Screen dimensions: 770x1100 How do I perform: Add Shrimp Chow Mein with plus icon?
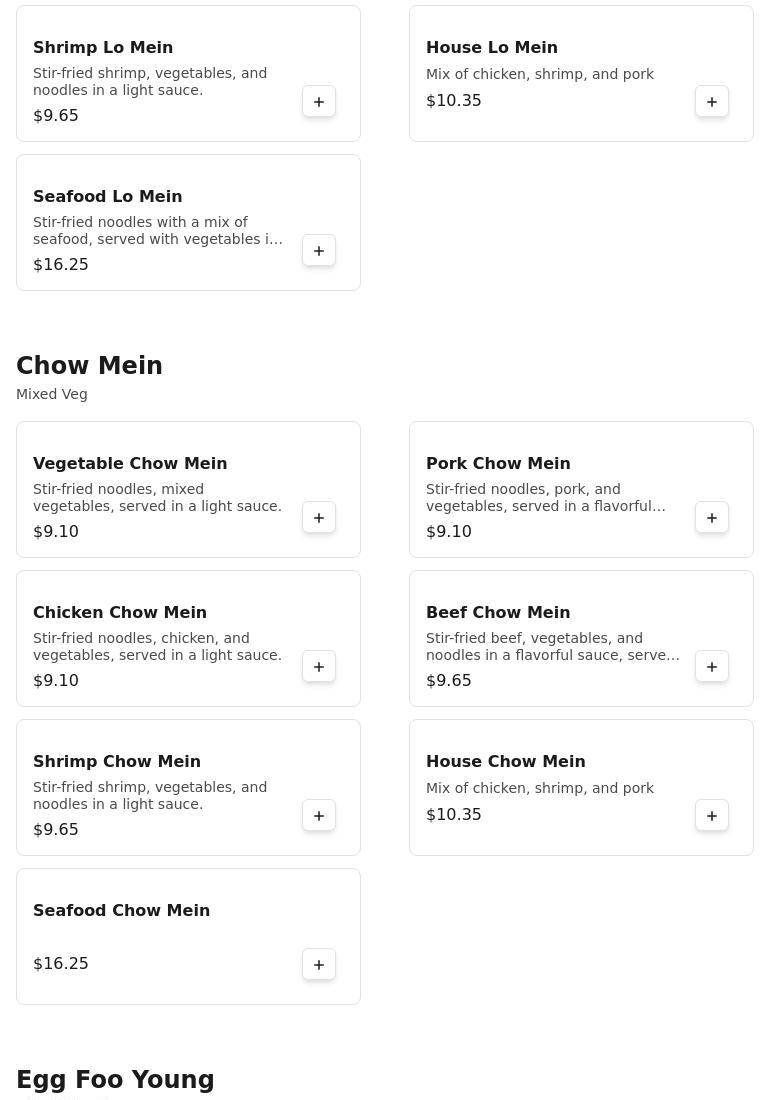[319, 816]
